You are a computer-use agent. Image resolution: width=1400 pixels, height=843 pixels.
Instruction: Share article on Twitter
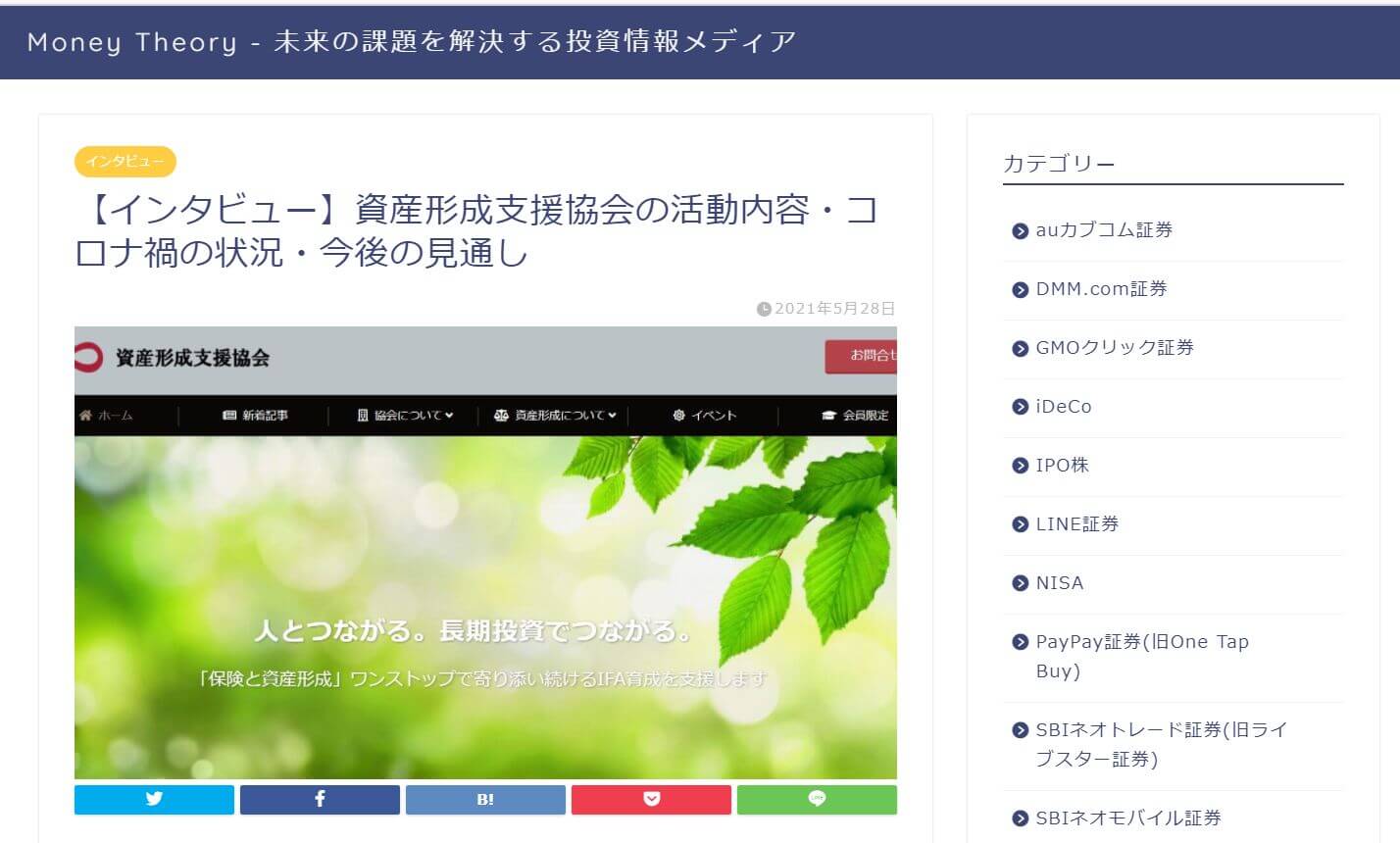[154, 799]
